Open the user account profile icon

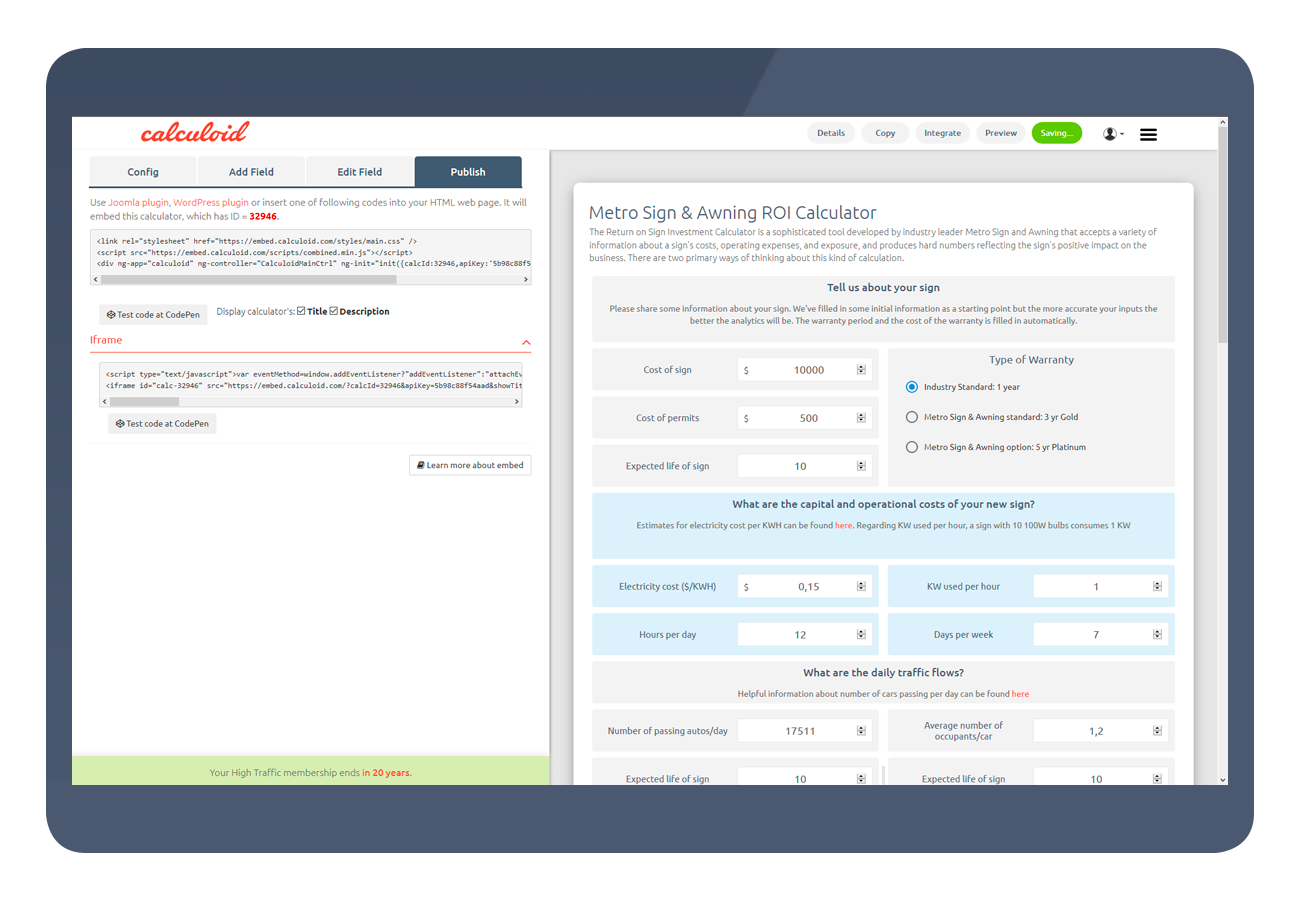tap(1110, 133)
